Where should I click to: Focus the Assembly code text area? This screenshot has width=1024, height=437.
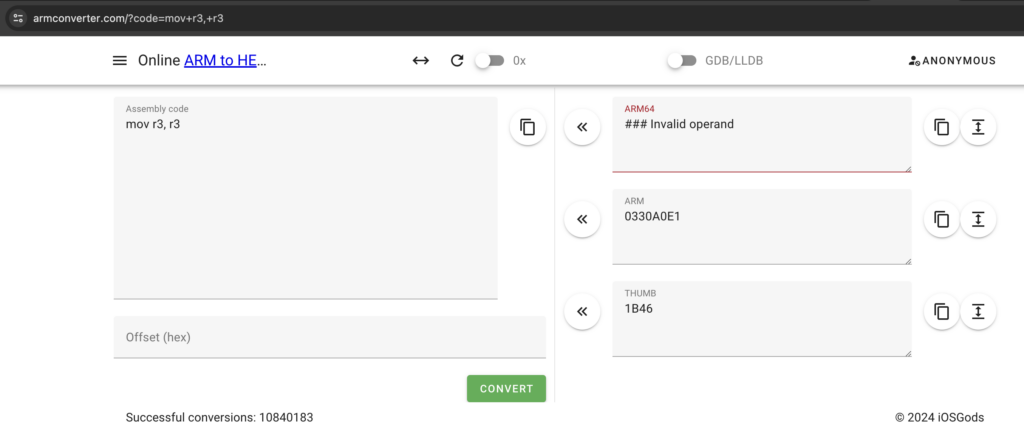click(x=306, y=198)
